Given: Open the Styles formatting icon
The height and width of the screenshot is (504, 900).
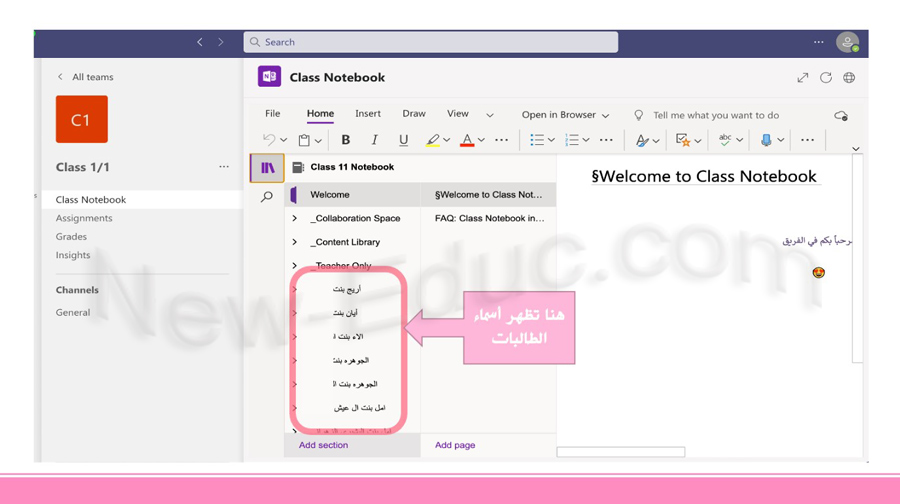Looking at the screenshot, I should click(642, 140).
